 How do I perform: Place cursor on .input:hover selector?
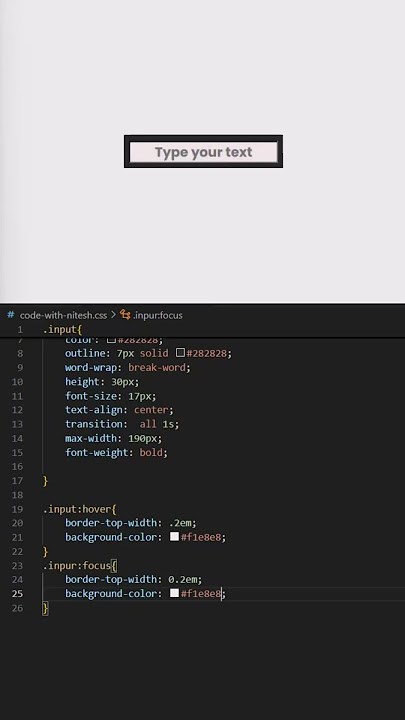[77, 509]
